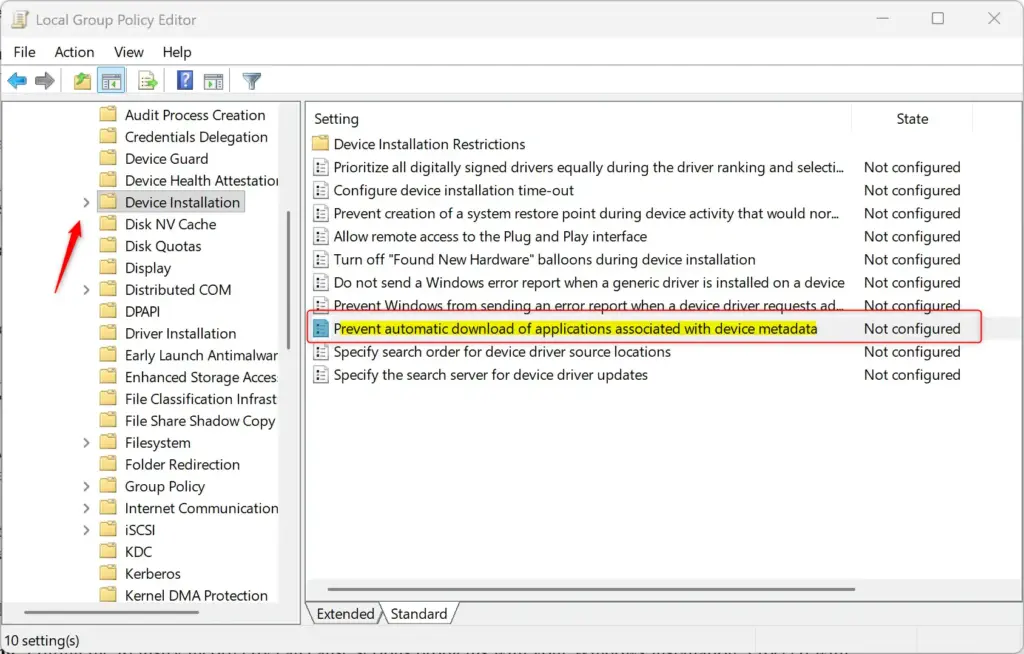This screenshot has width=1024, height=654.
Task: Expand the Distributed COM tree node
Action: click(86, 290)
